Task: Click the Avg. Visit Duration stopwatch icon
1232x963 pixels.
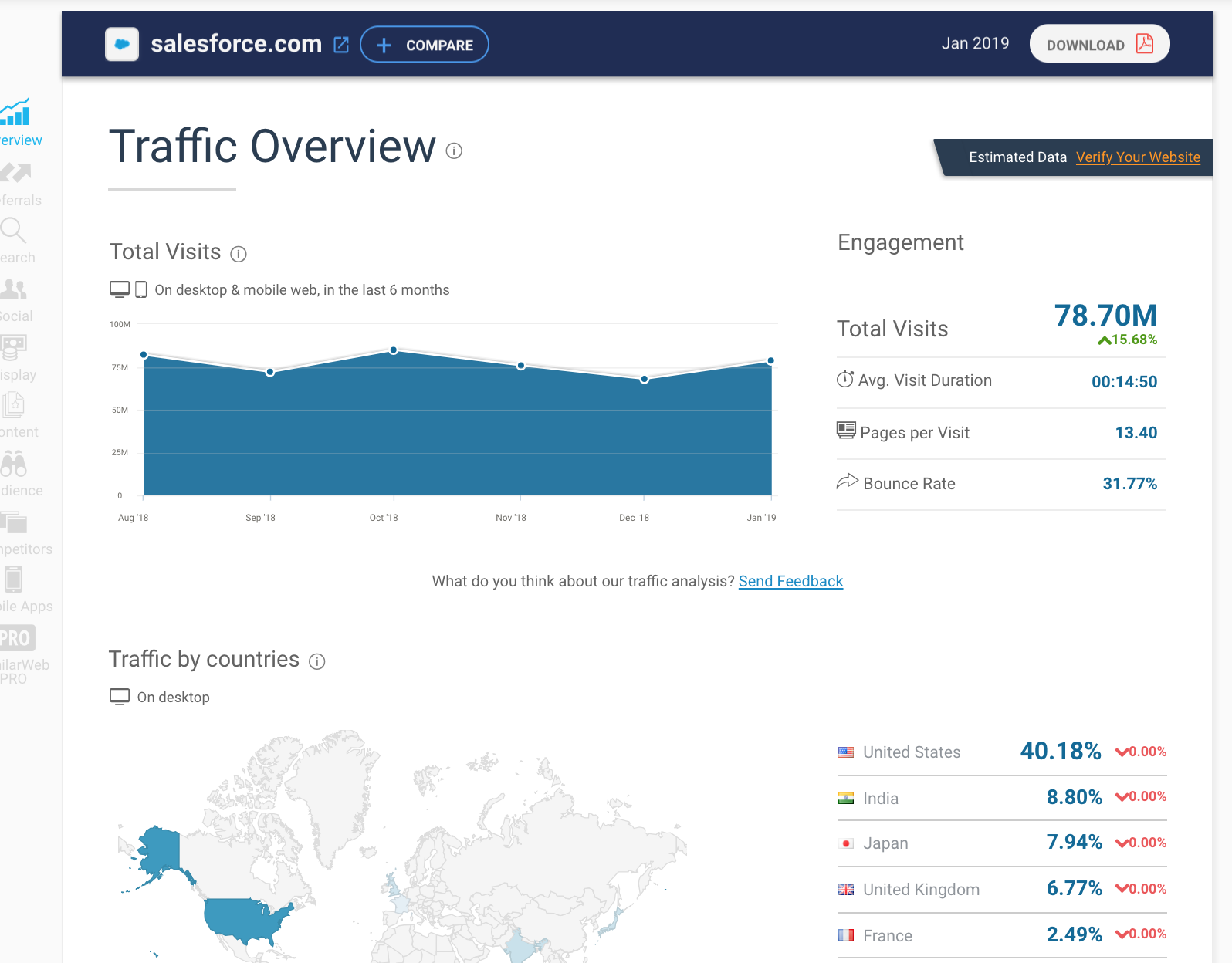Action: coord(846,379)
